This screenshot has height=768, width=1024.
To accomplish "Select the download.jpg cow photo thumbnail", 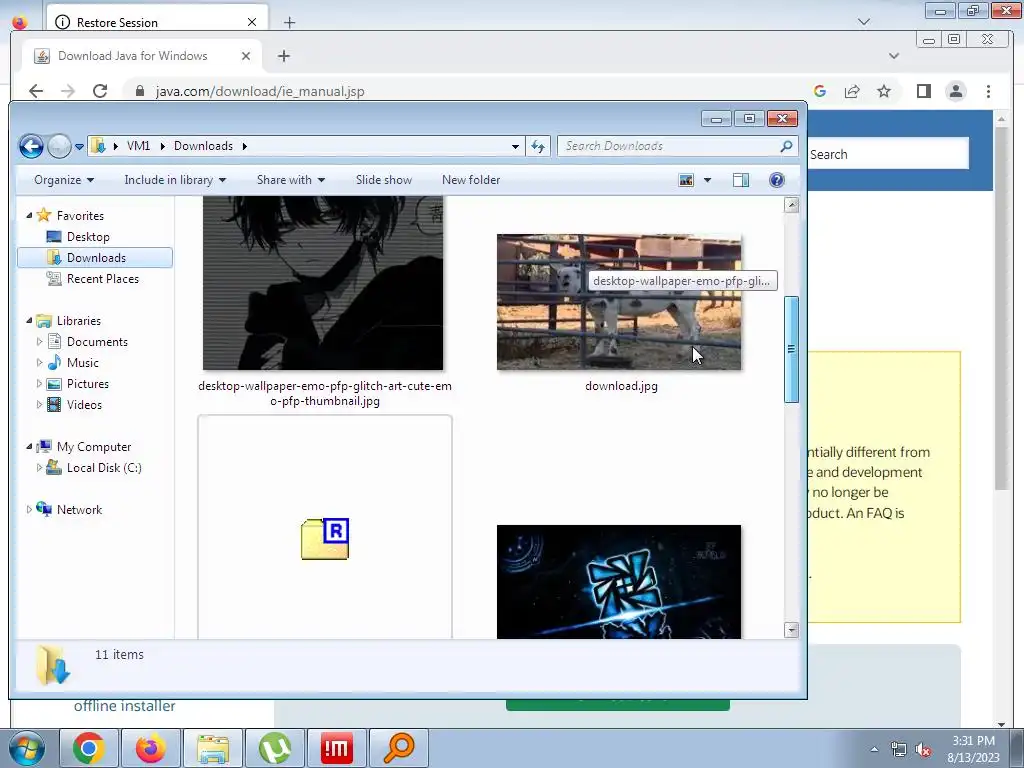I will [x=618, y=302].
